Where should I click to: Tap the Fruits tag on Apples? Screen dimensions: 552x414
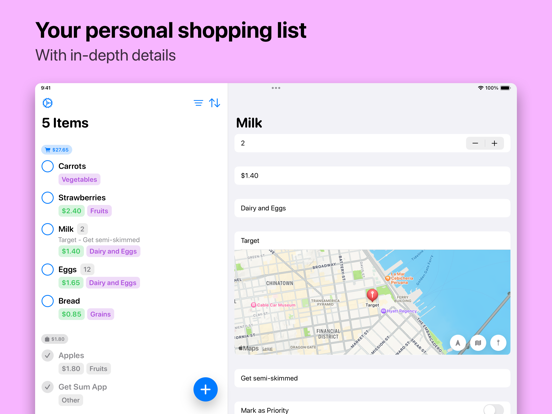[x=98, y=369]
